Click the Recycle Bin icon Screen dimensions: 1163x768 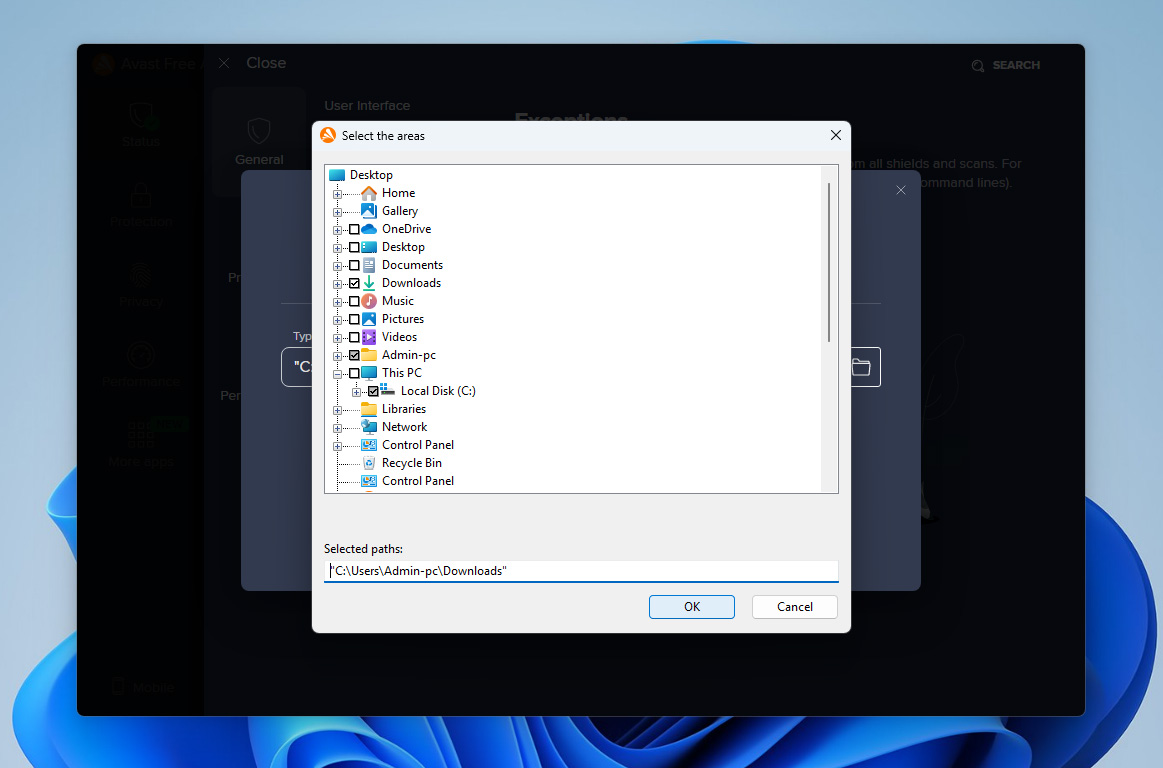click(369, 463)
